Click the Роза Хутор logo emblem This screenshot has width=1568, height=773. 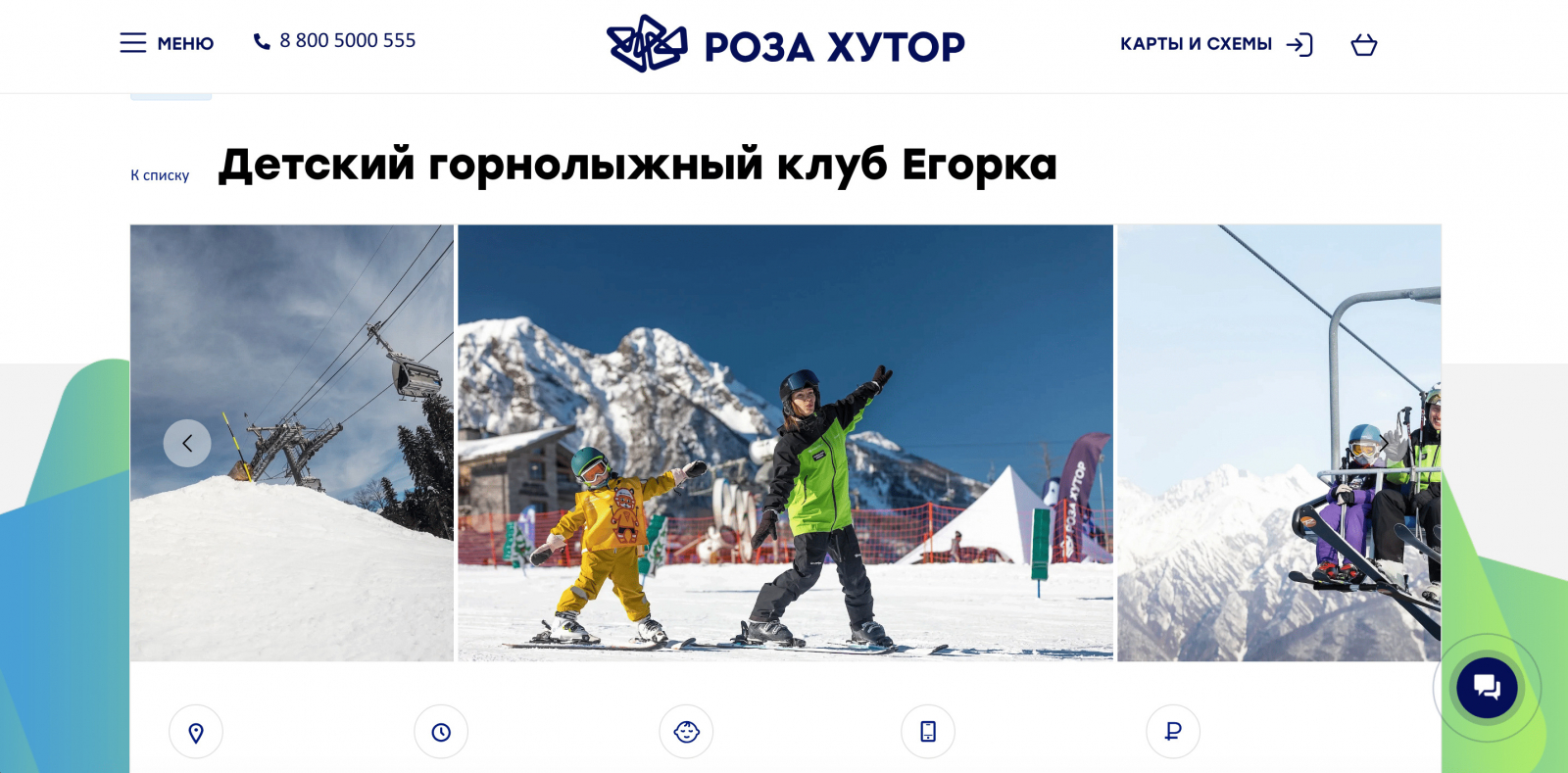(647, 44)
